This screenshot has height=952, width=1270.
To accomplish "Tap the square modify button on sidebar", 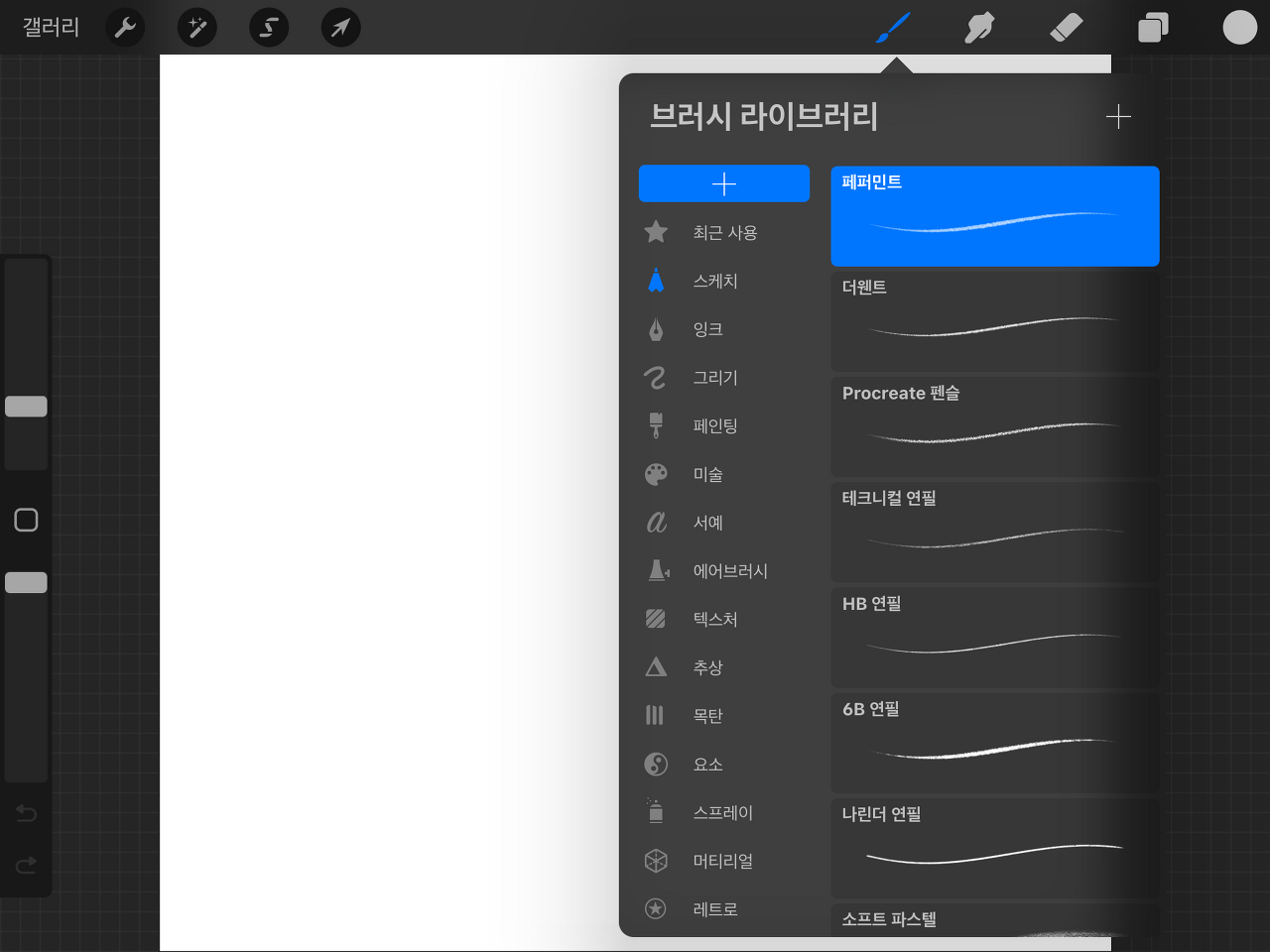I will (x=26, y=520).
